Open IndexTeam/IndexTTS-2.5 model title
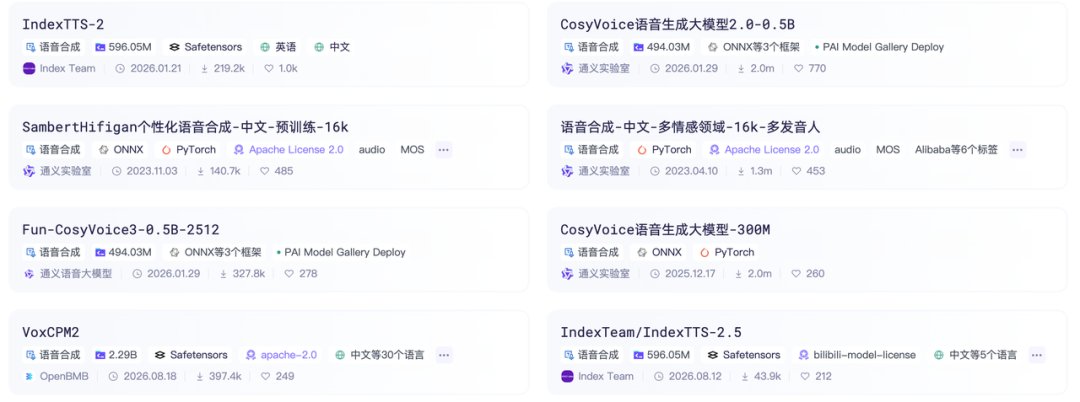This screenshot has width=1080, height=402. click(x=651, y=332)
